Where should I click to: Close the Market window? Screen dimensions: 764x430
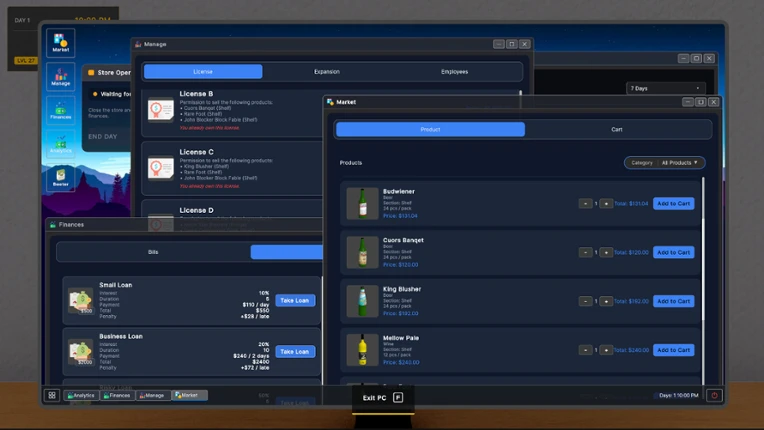pos(714,102)
